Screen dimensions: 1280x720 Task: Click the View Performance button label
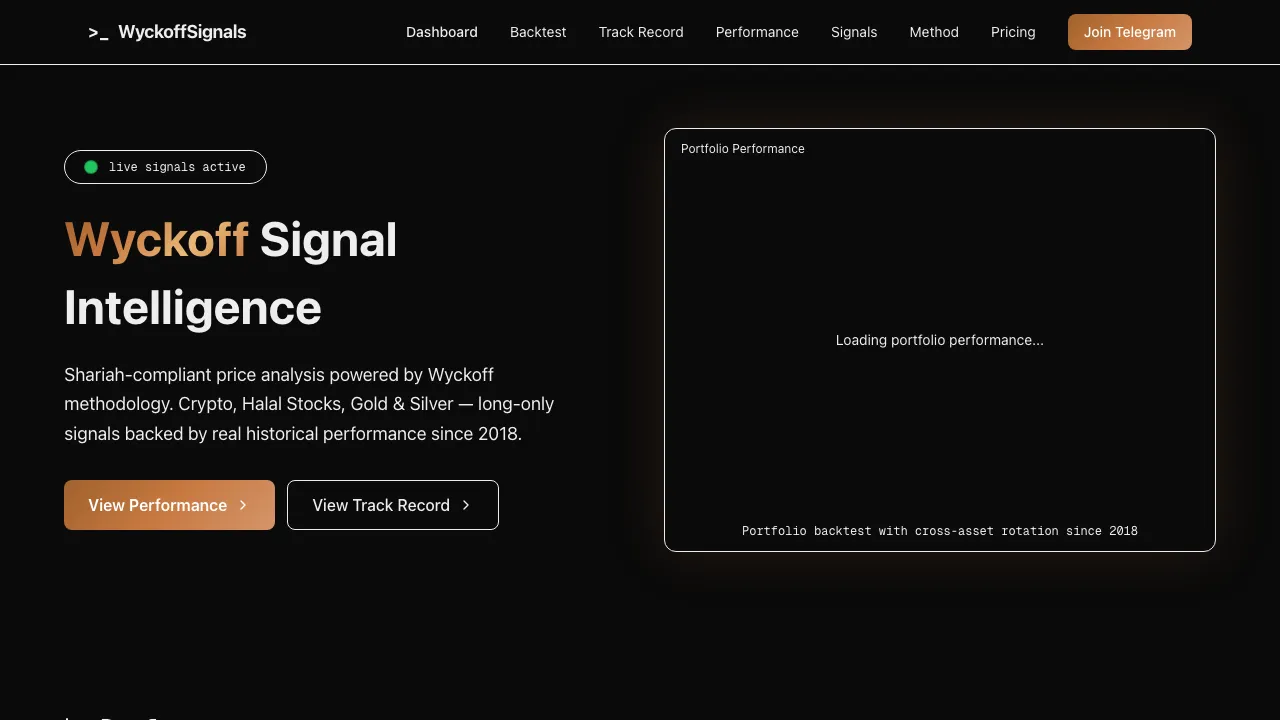[x=157, y=505]
